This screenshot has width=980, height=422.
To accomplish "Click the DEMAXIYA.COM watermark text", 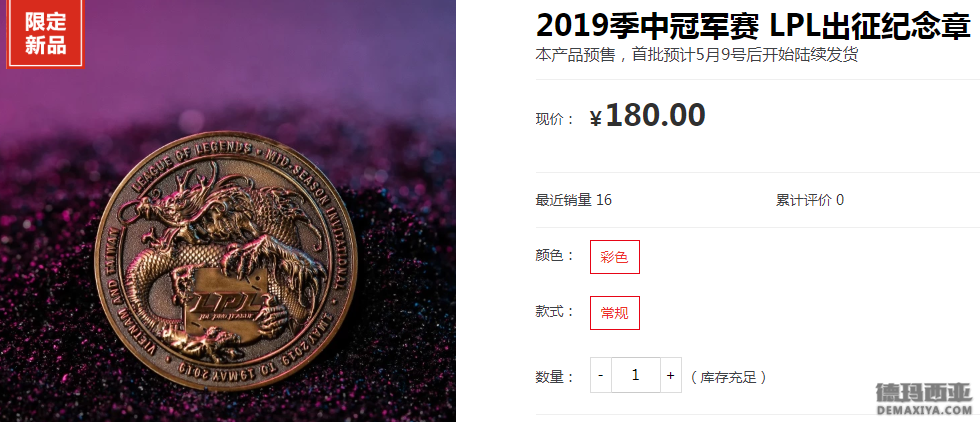I will point(924,410).
